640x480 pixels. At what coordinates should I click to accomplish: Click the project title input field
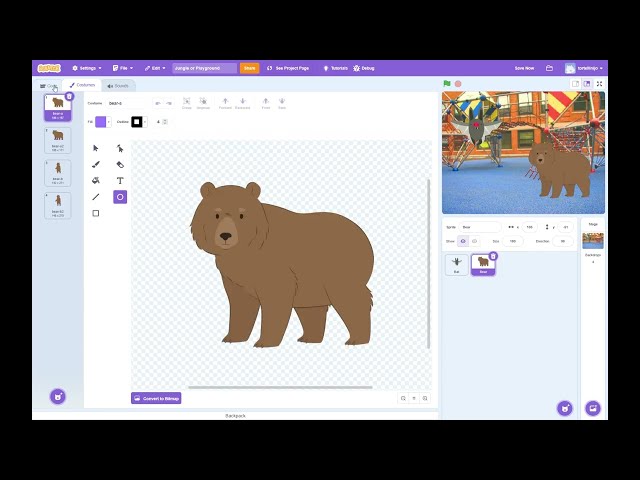click(204, 68)
